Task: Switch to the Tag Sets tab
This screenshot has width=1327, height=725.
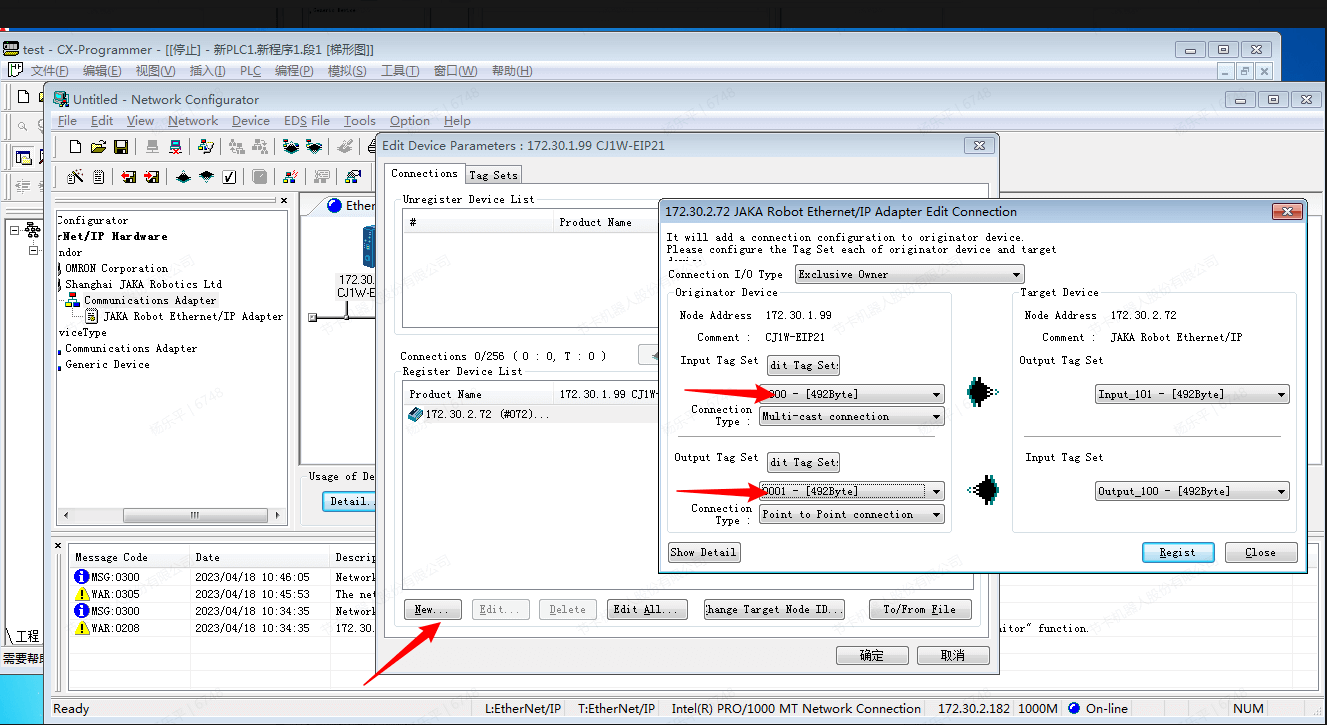Action: tap(494, 175)
